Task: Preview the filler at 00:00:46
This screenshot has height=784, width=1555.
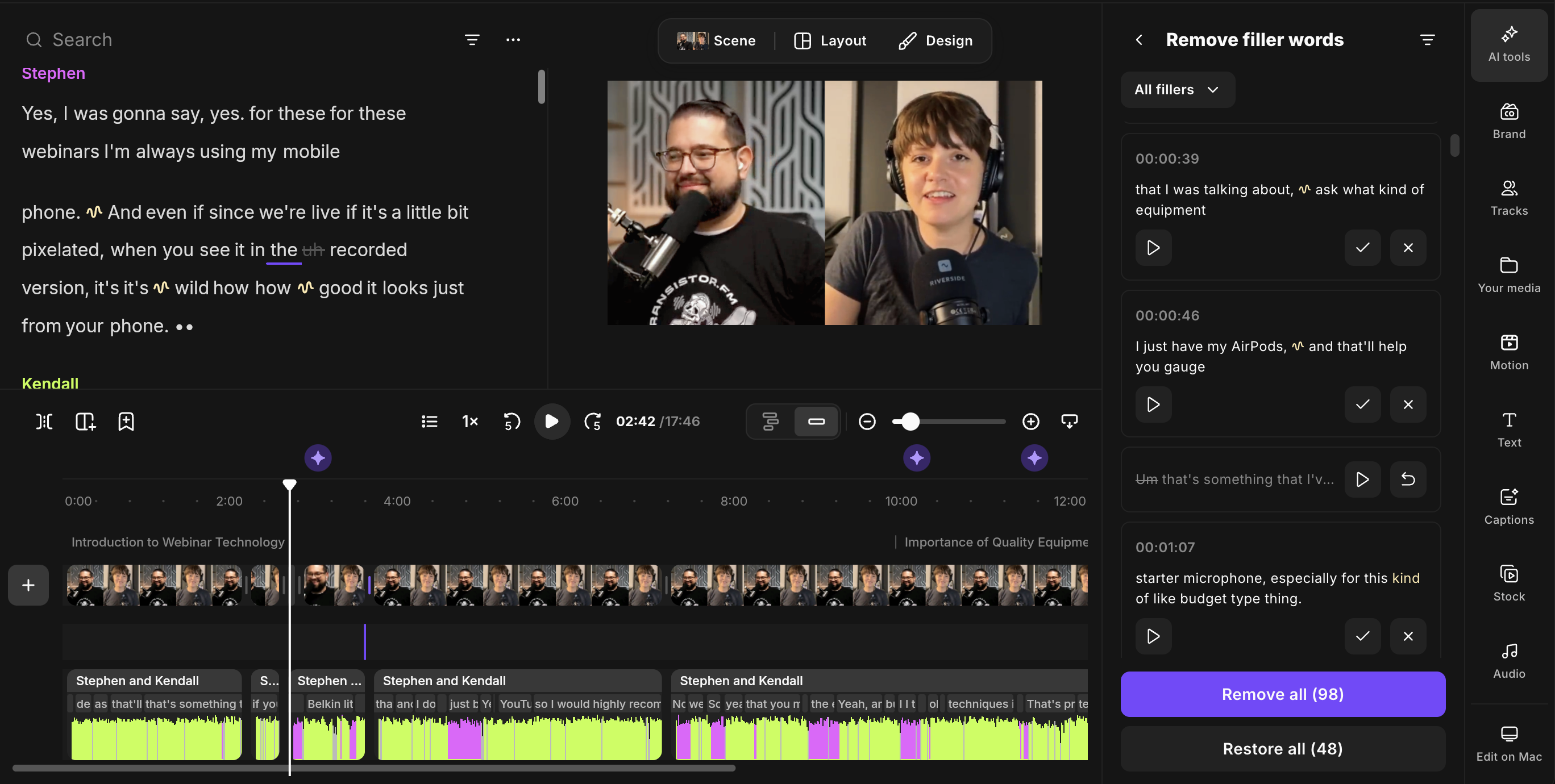Action: 1153,404
